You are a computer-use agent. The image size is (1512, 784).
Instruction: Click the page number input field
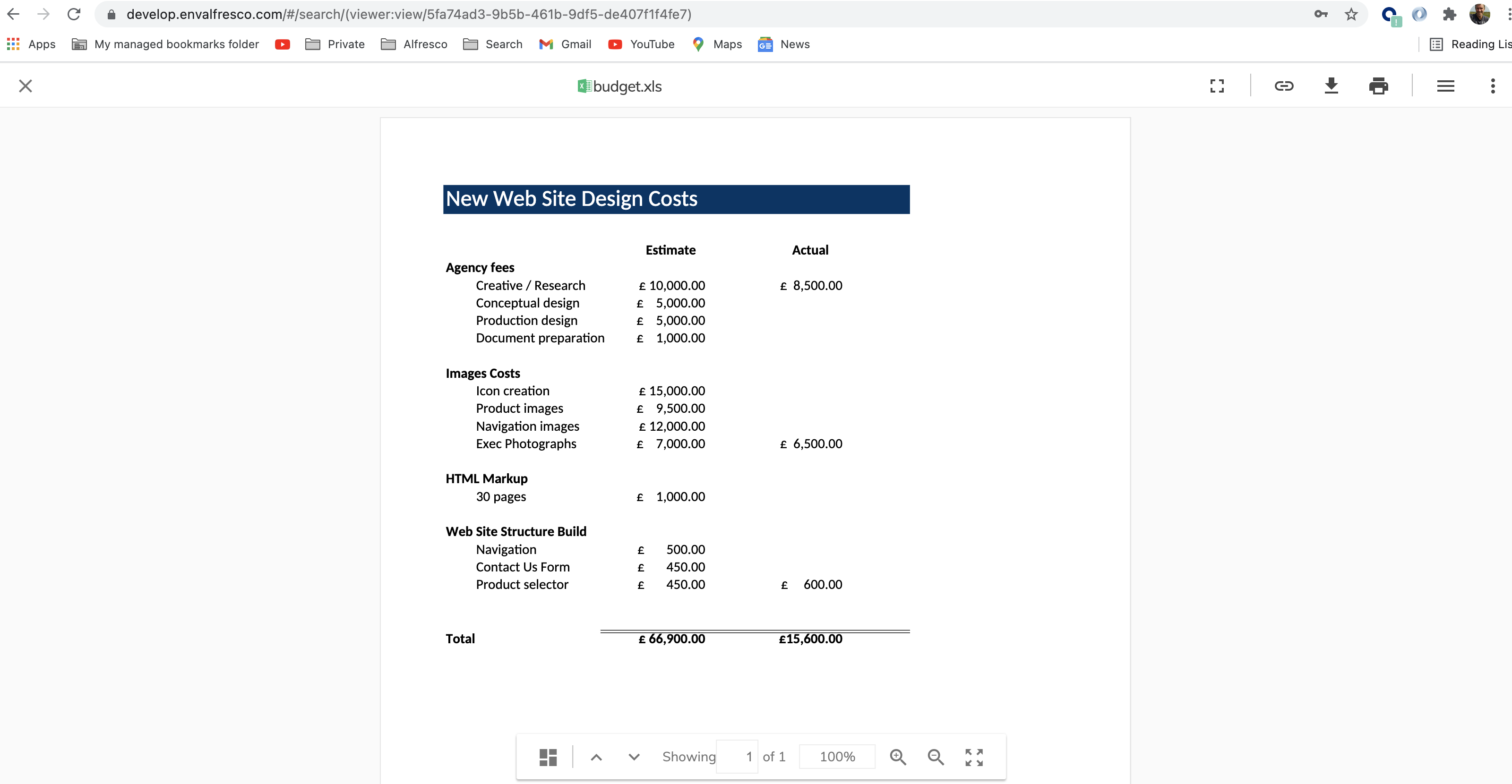point(737,757)
